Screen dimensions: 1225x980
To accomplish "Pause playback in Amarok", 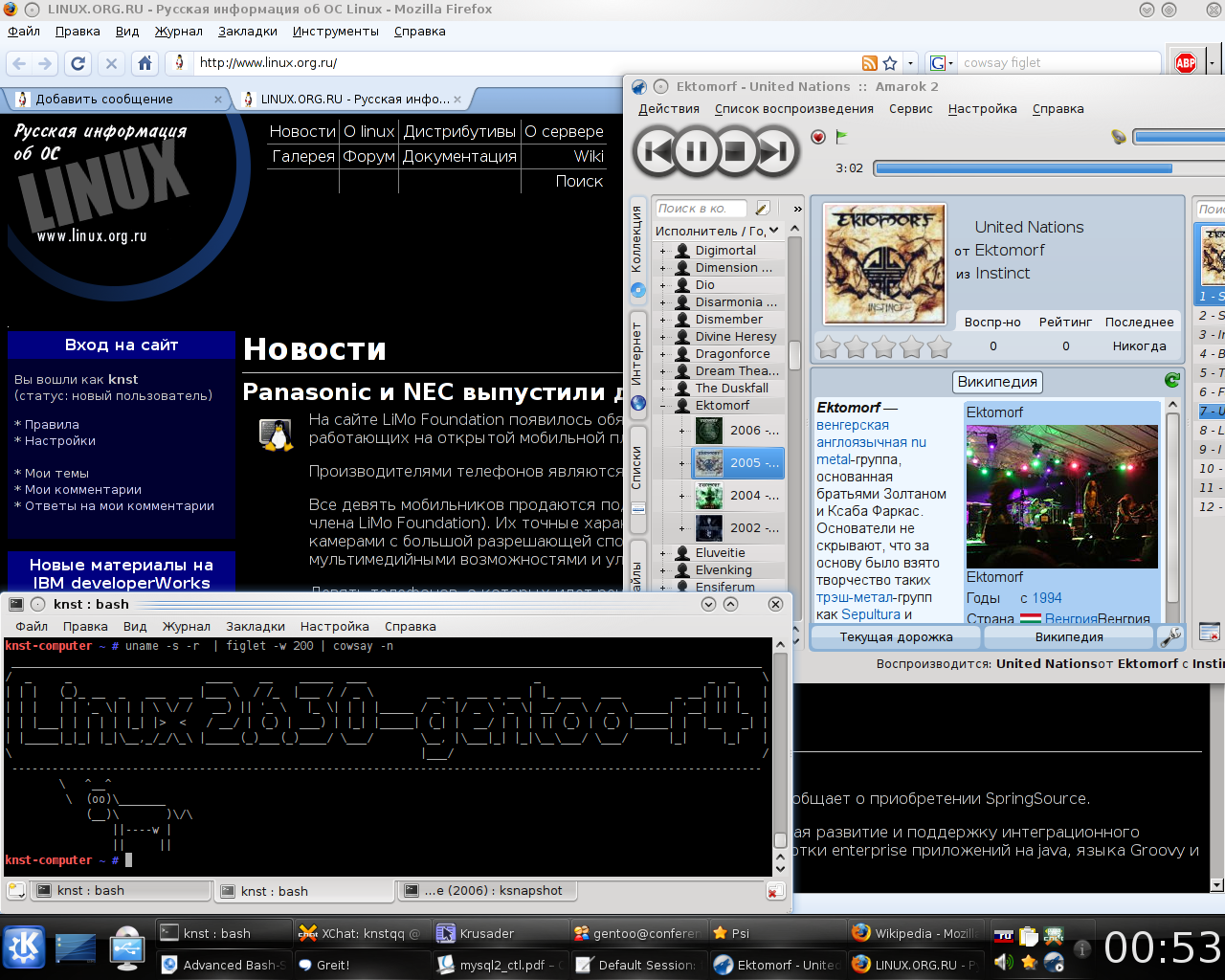I will (696, 150).
